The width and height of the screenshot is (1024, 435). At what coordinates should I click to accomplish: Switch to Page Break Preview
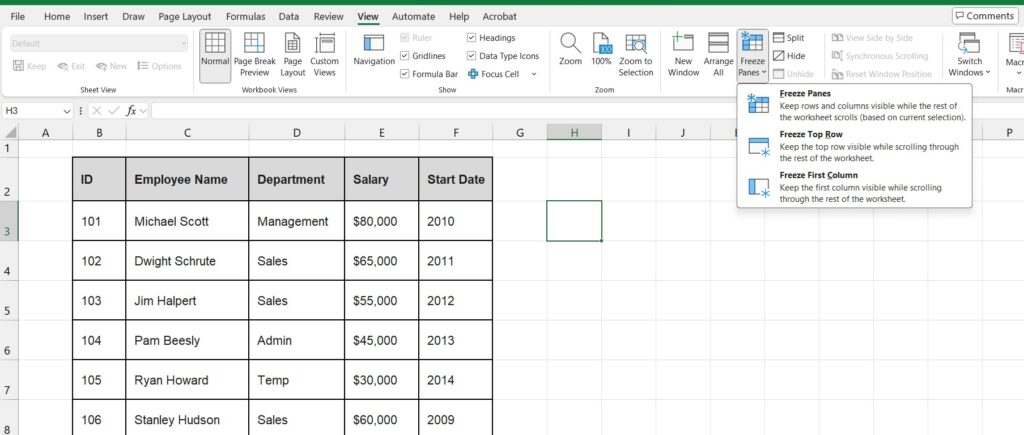255,55
